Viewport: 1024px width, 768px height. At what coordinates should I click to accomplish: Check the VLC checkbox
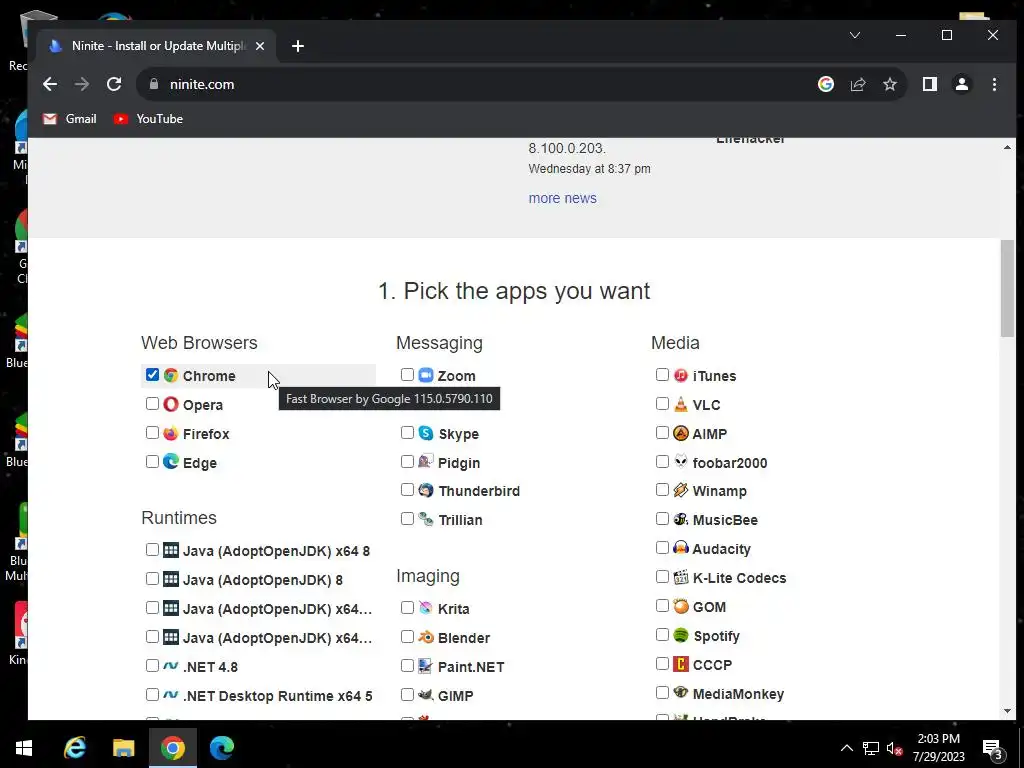pos(662,404)
